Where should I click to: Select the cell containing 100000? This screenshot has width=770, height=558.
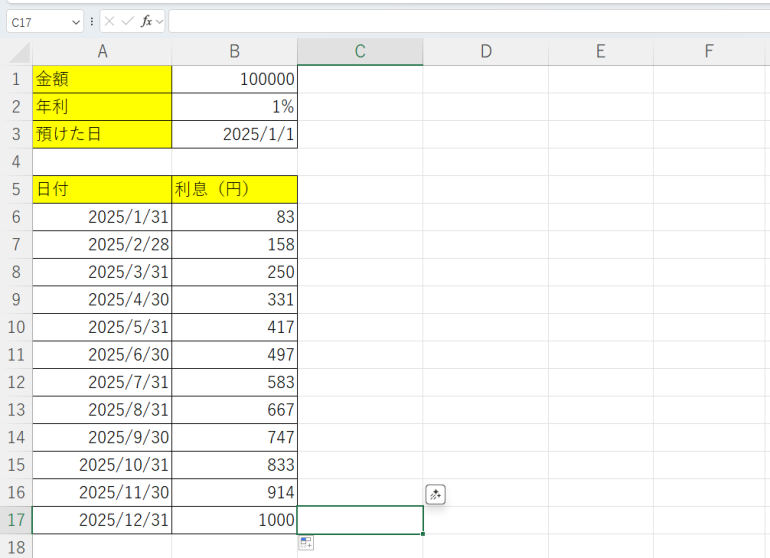[x=234, y=79]
